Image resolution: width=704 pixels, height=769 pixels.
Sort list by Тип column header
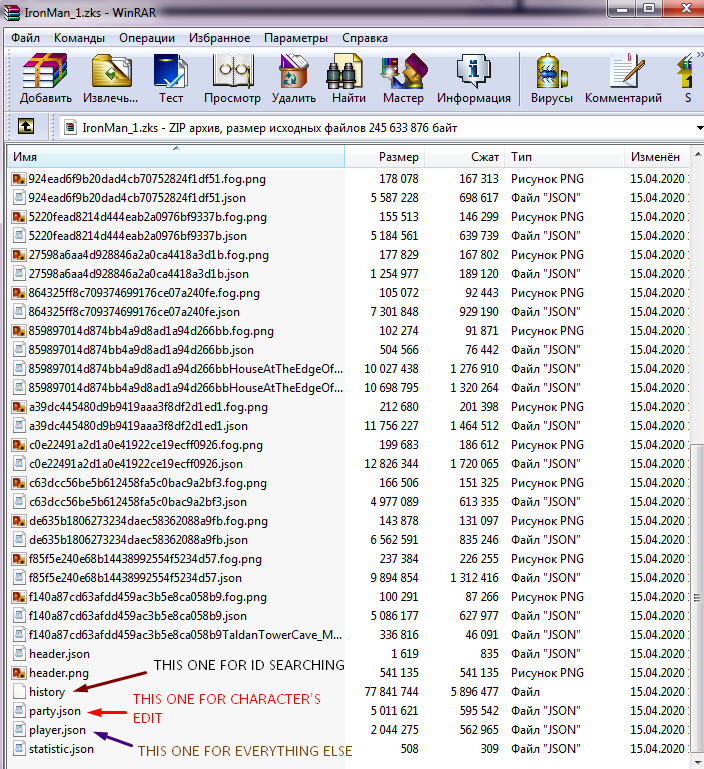point(565,157)
